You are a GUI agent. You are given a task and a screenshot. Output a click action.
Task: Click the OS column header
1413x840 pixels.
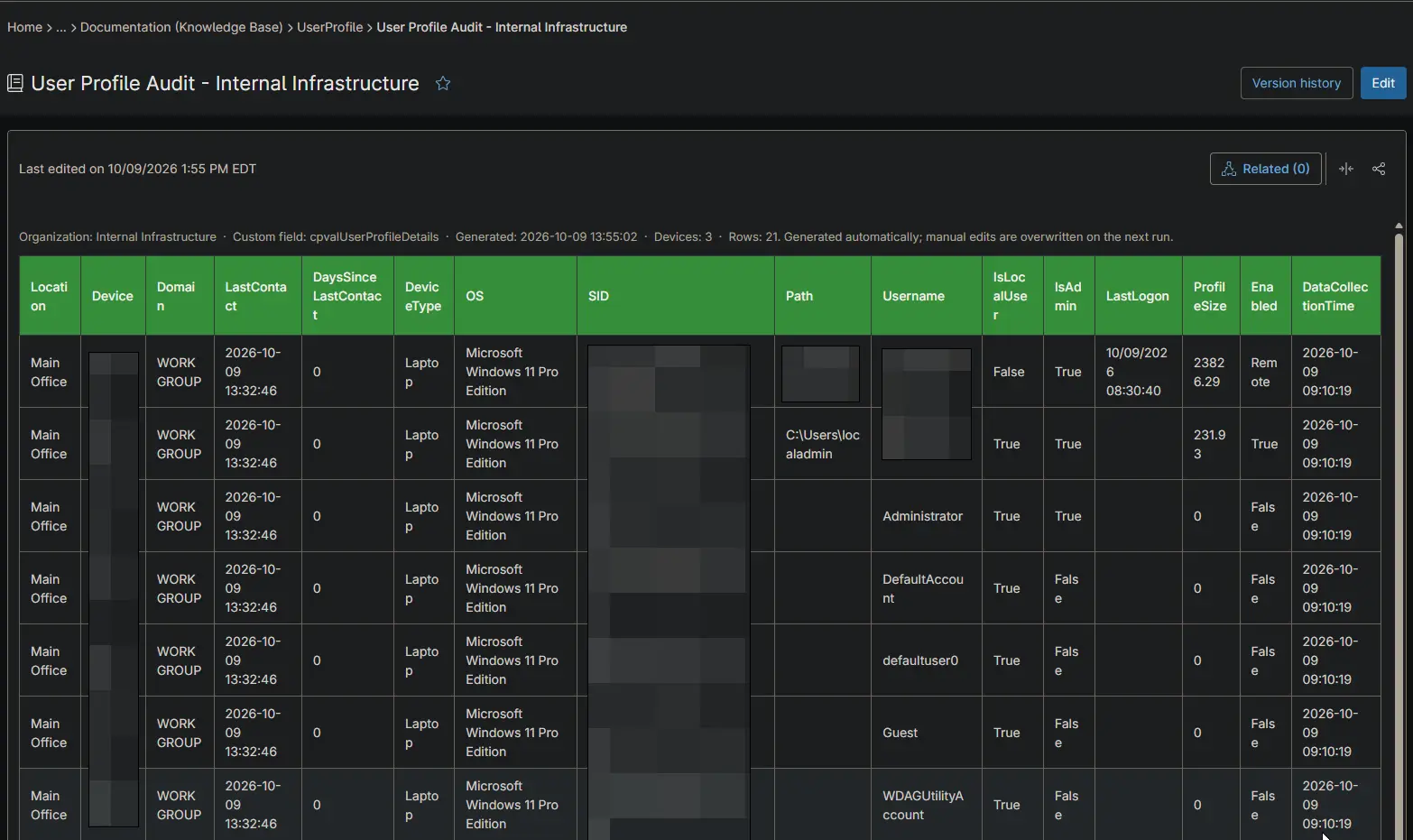(516, 296)
